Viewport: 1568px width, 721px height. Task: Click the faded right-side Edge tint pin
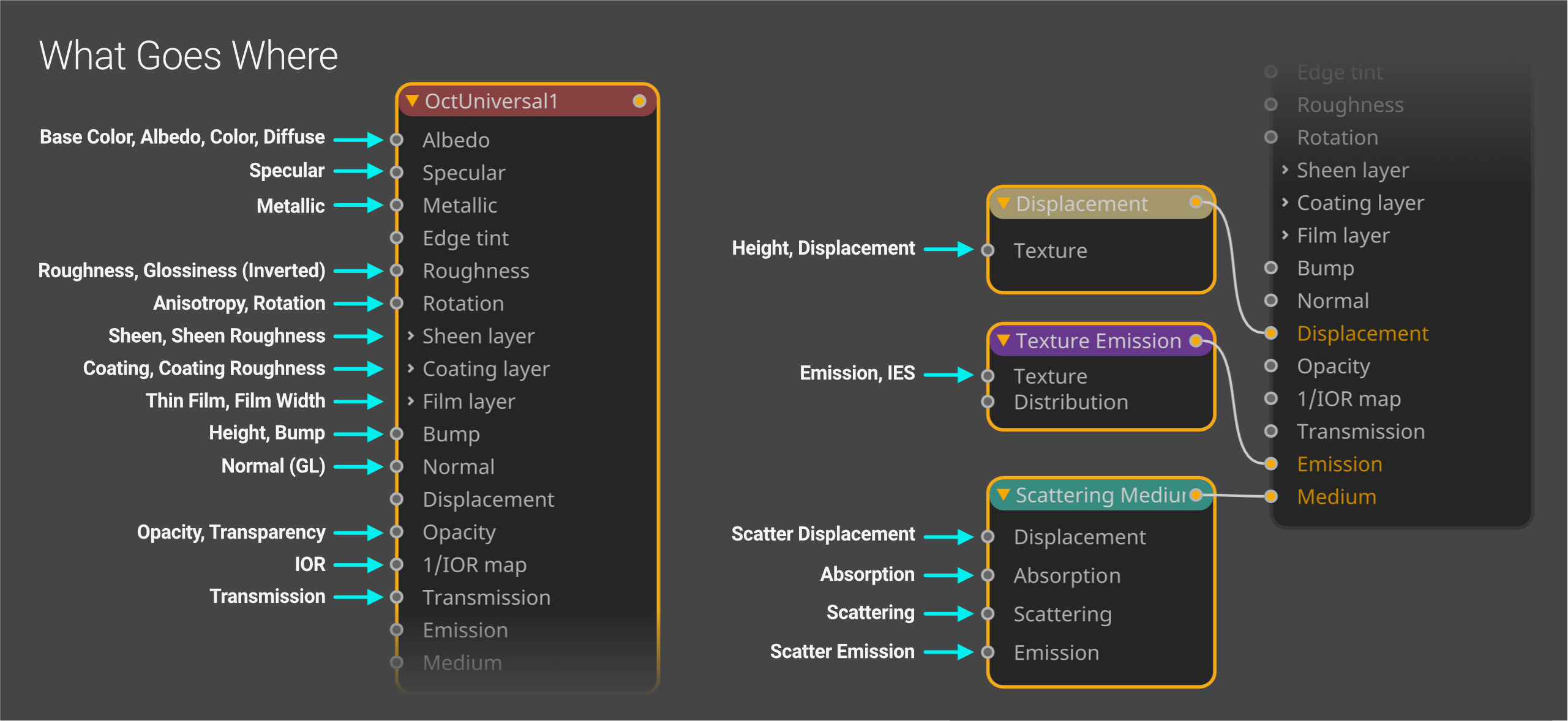point(1271,72)
